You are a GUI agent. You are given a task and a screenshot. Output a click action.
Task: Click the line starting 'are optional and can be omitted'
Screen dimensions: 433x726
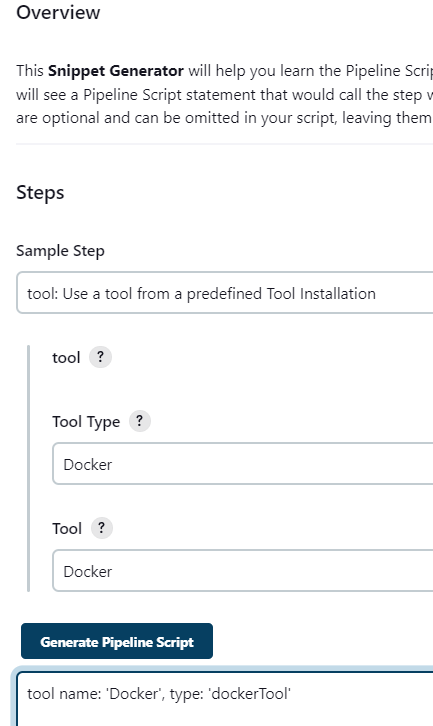pos(224,118)
